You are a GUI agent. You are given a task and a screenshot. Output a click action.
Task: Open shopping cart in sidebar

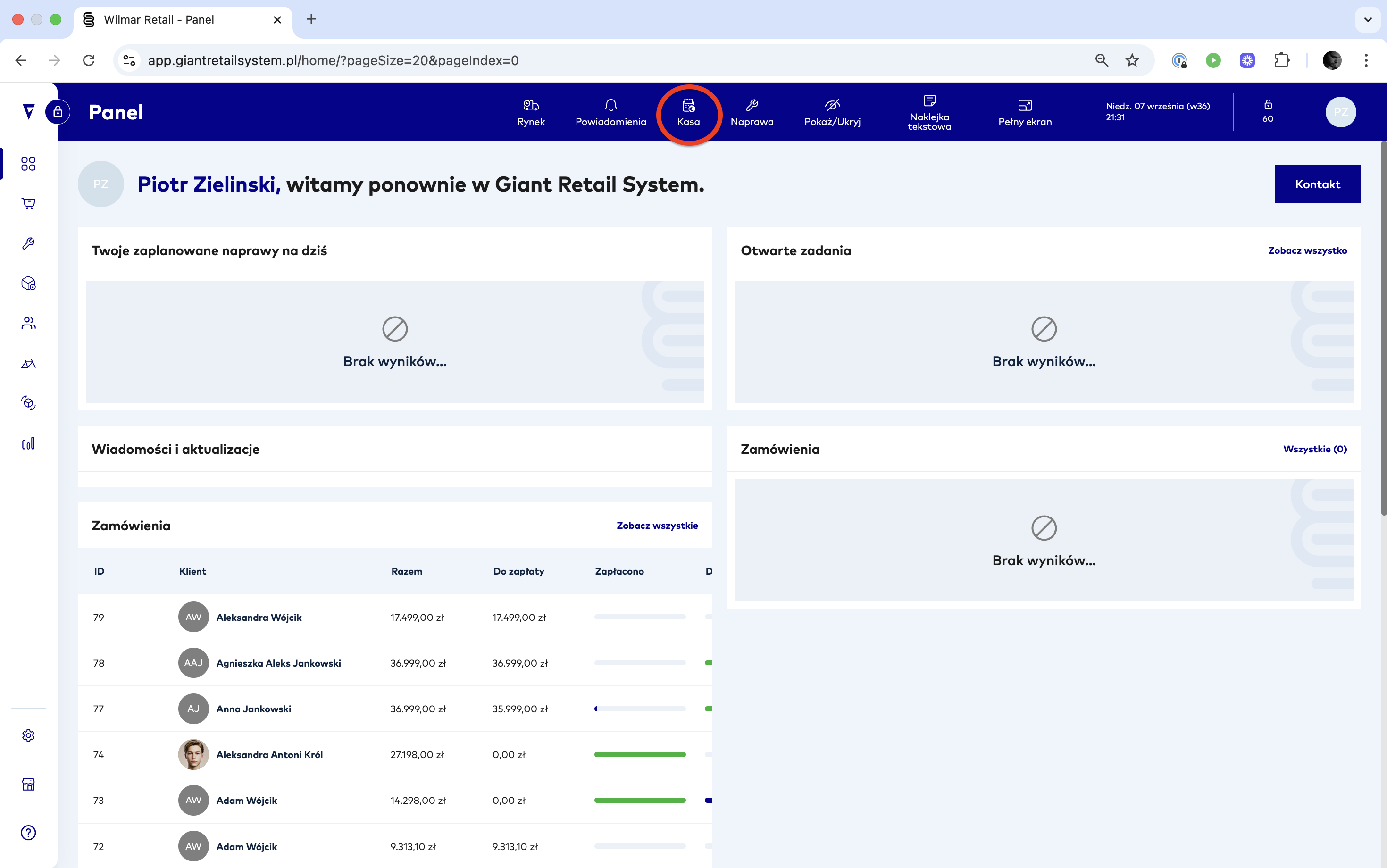click(x=28, y=203)
